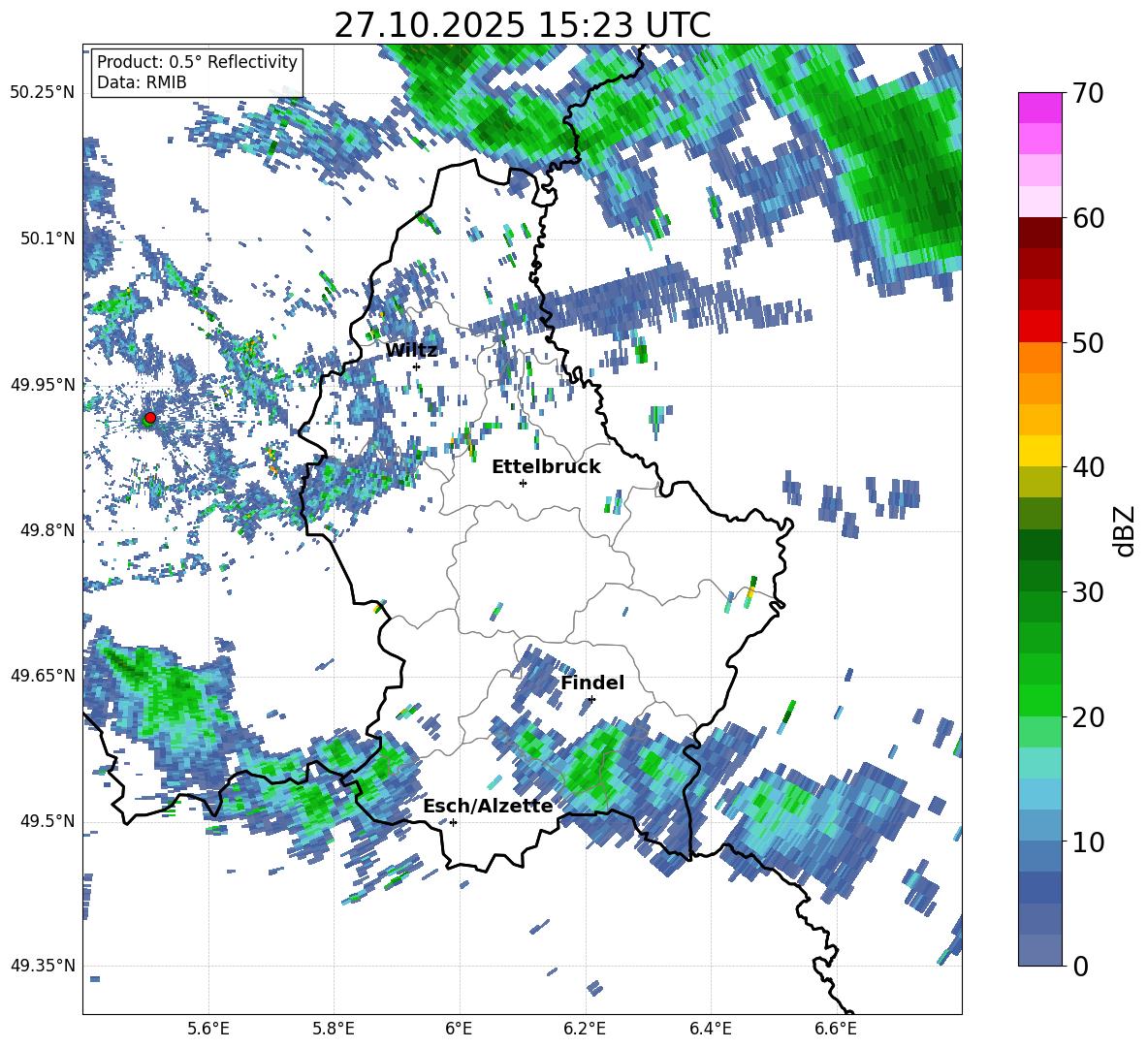The width and height of the screenshot is (1148, 1048).
Task: Click the title '27.10.2025 15:23 UTC'
Action: [523, 25]
